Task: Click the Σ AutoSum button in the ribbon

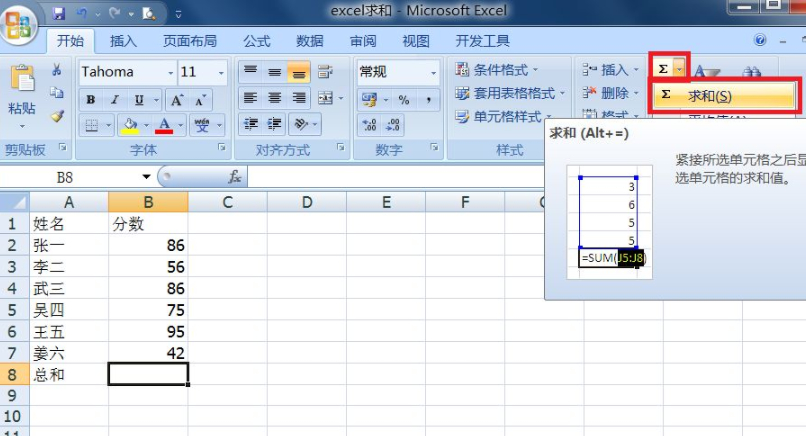Action: point(663,69)
